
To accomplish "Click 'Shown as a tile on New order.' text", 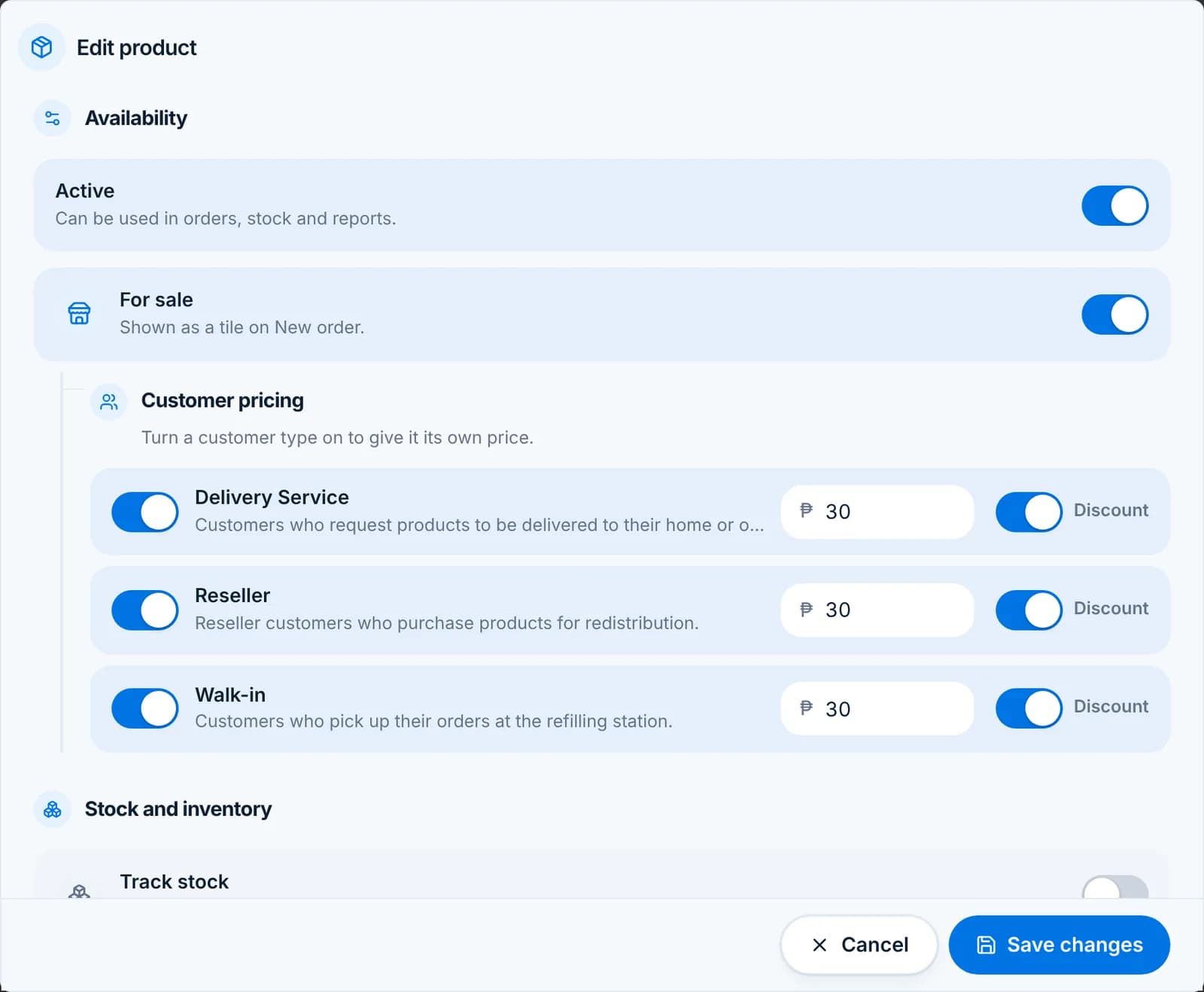I will point(242,327).
